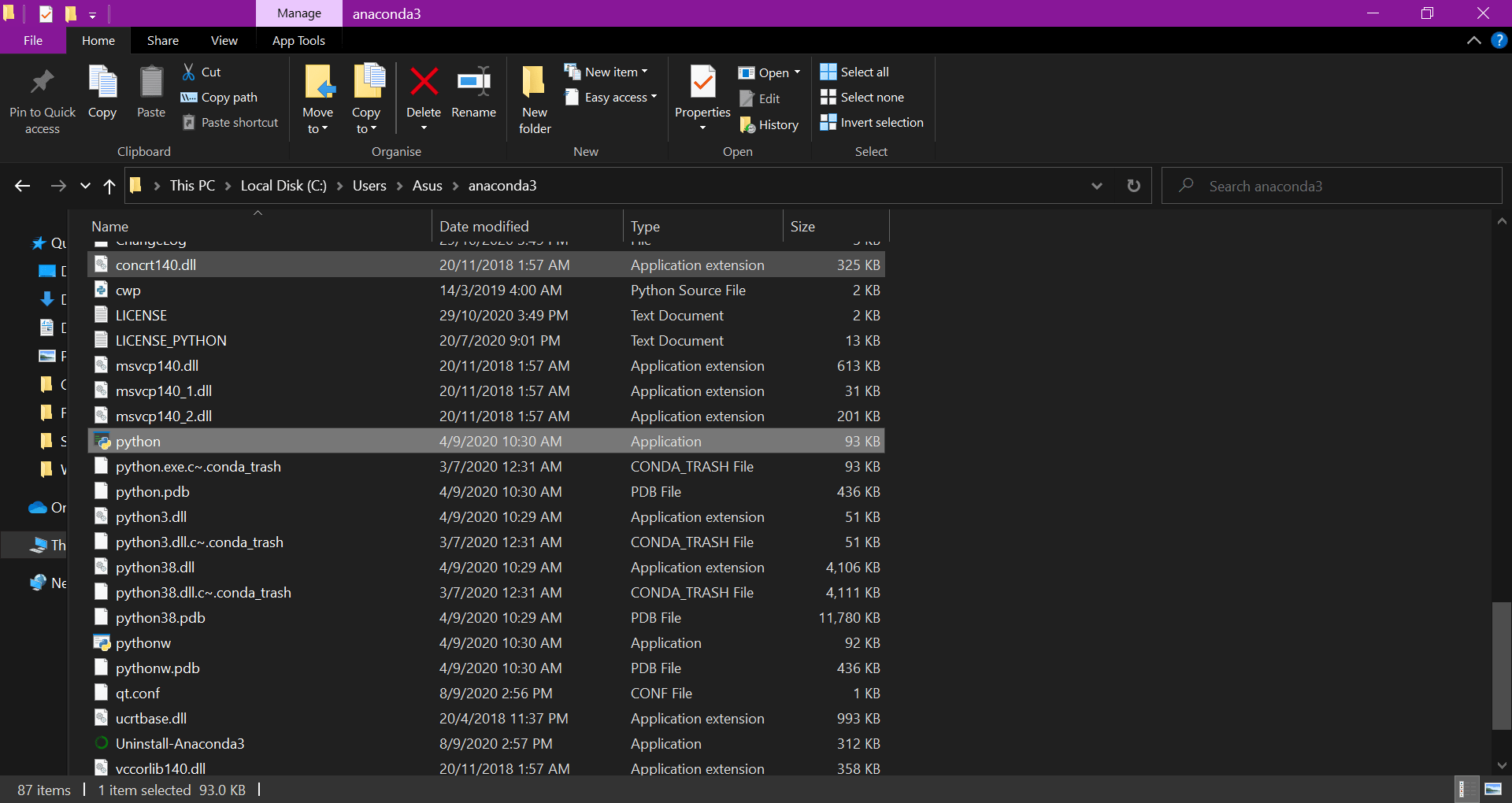Switch to the Share ribbon tab
Viewport: 1512px width, 803px height.
(163, 40)
